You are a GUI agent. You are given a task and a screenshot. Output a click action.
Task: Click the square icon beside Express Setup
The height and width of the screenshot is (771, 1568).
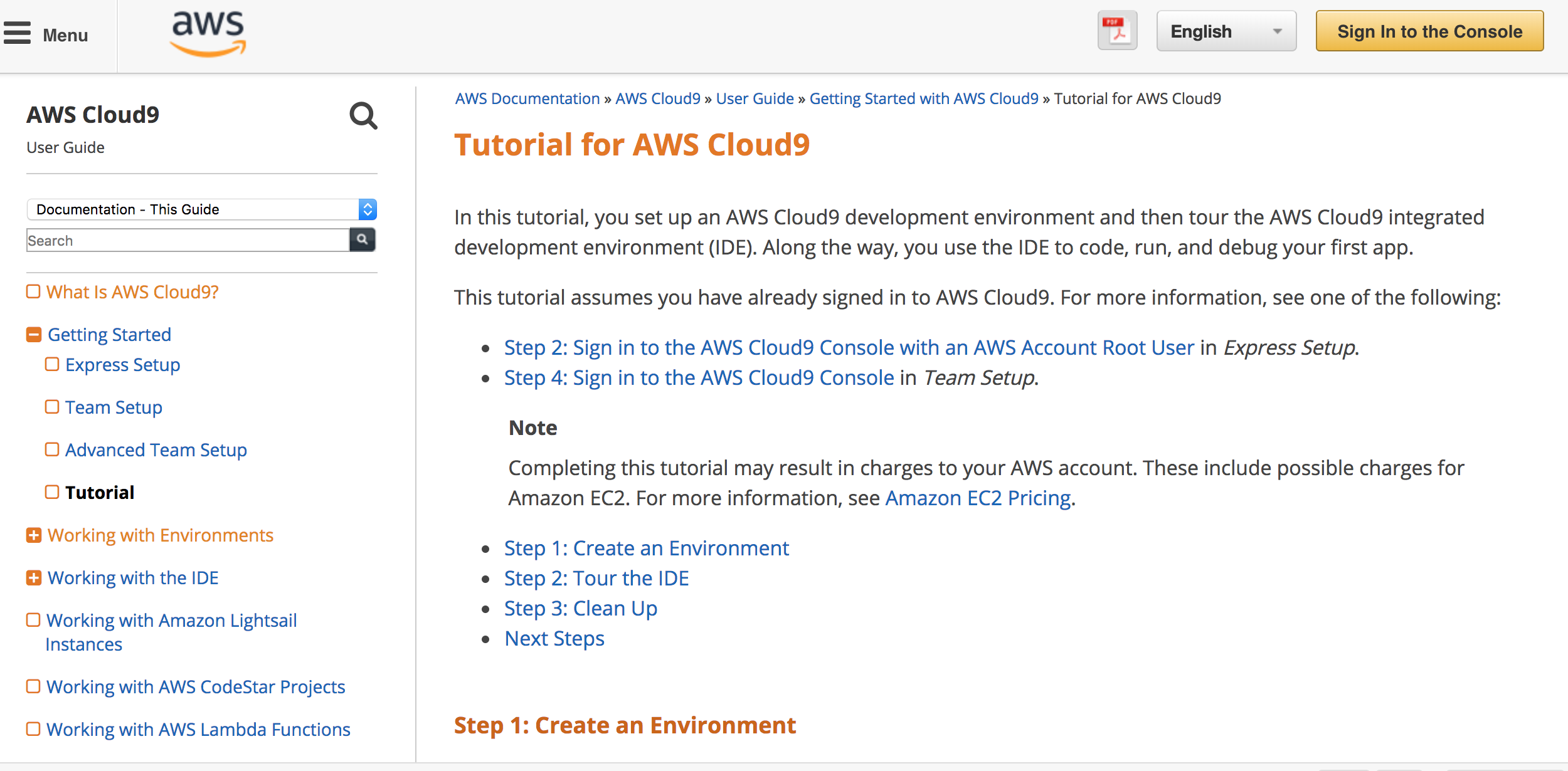[x=52, y=364]
